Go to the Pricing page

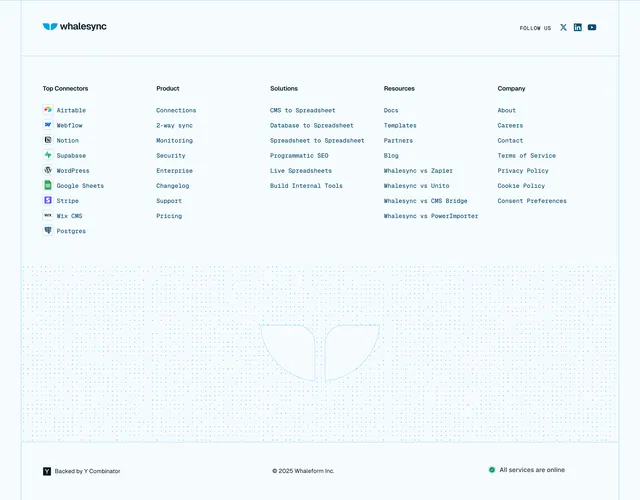click(x=169, y=216)
